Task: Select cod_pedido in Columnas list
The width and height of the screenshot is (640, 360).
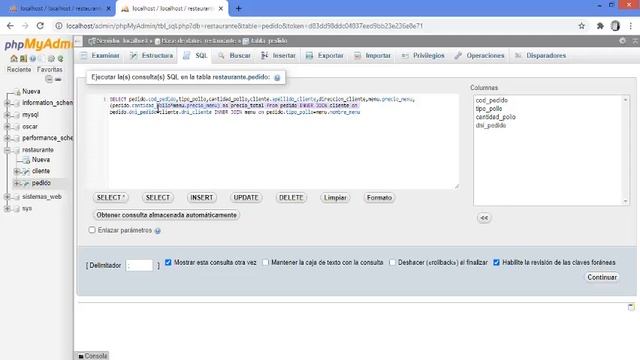Action: (x=492, y=100)
